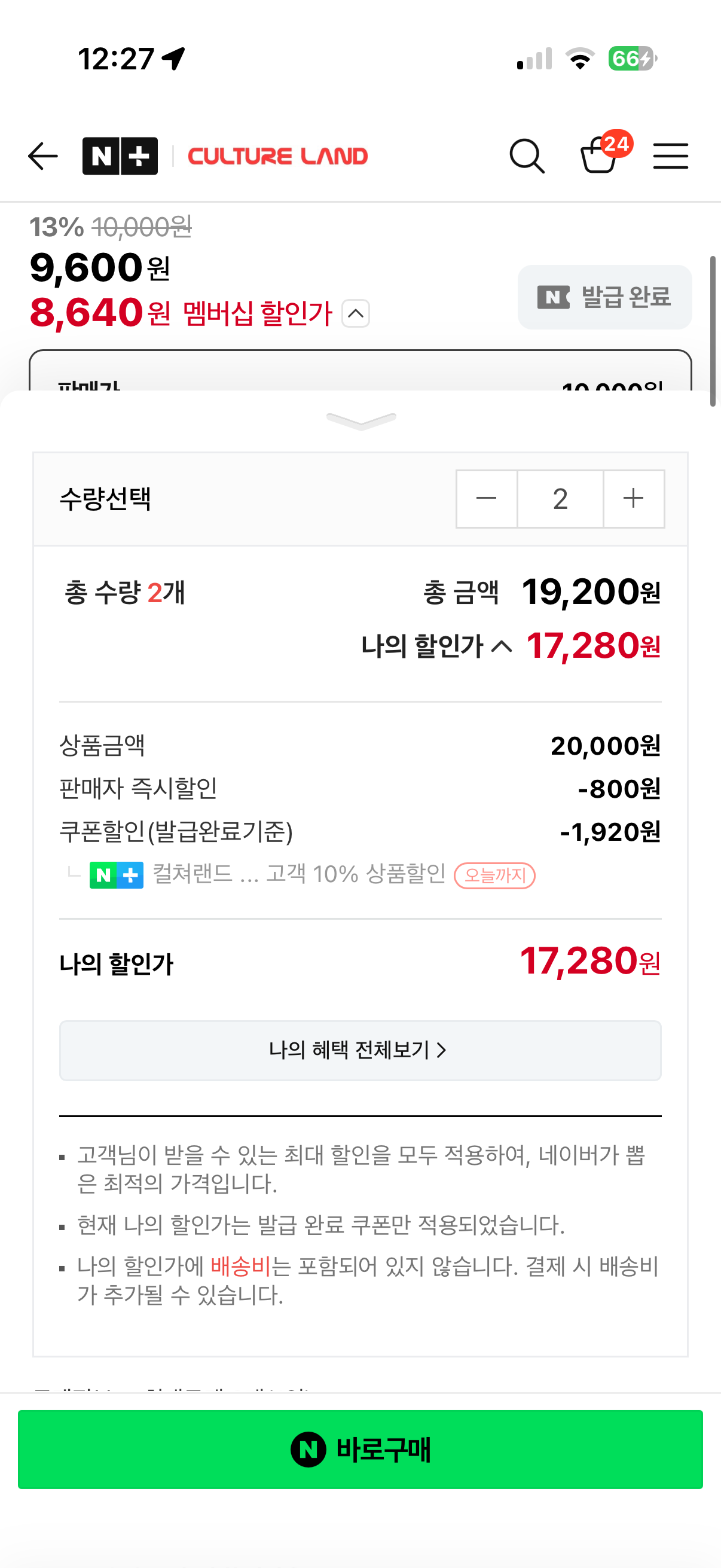Click the page scrollbar on the right
This screenshot has width=721, height=1568.
click(x=713, y=331)
